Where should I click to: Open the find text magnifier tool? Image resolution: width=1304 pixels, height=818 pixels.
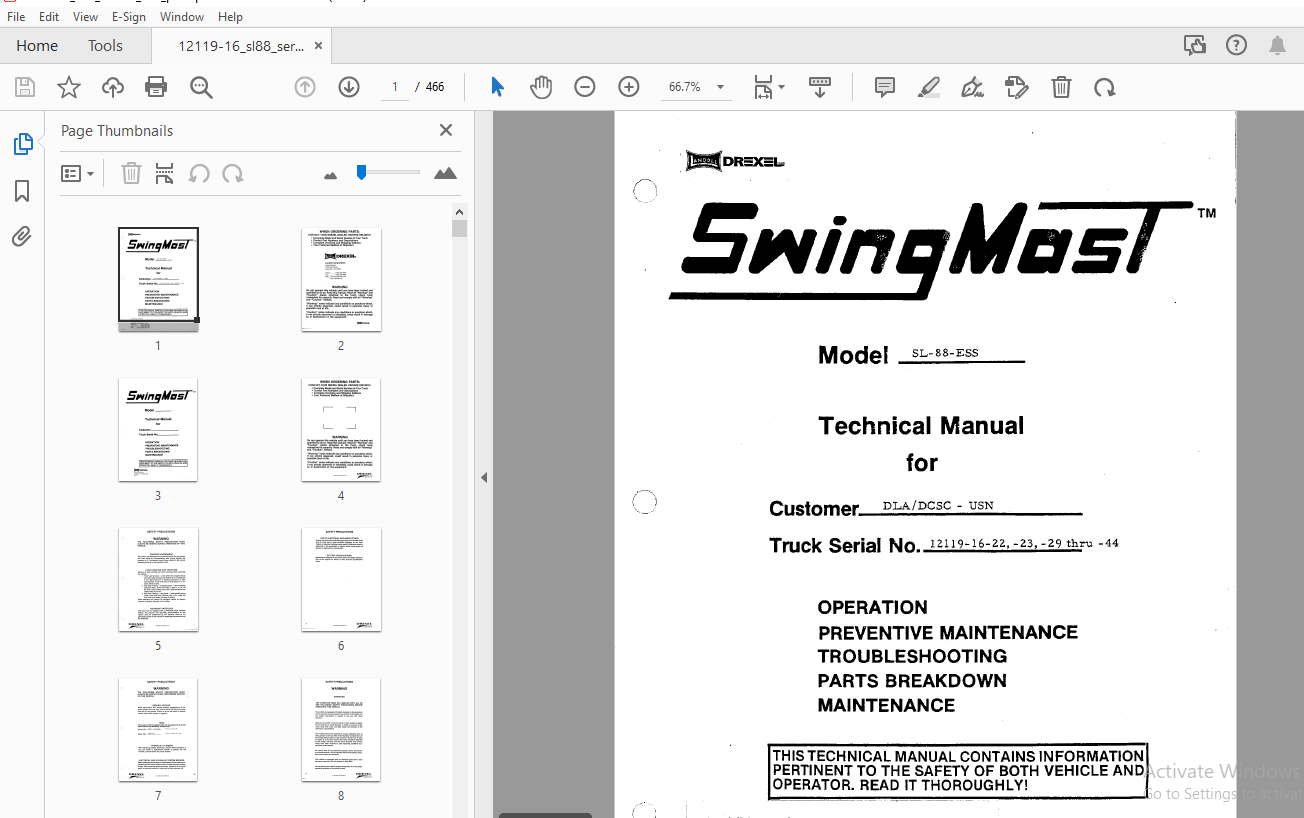[202, 87]
